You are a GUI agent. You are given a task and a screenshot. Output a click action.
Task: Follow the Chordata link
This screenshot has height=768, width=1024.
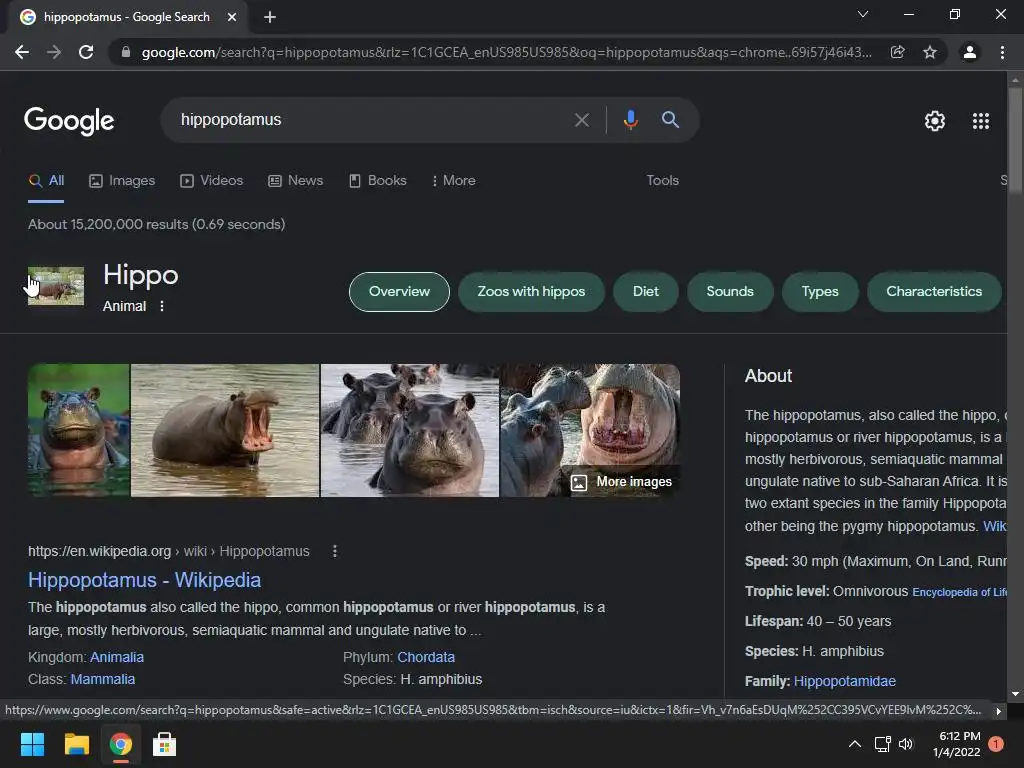point(426,658)
